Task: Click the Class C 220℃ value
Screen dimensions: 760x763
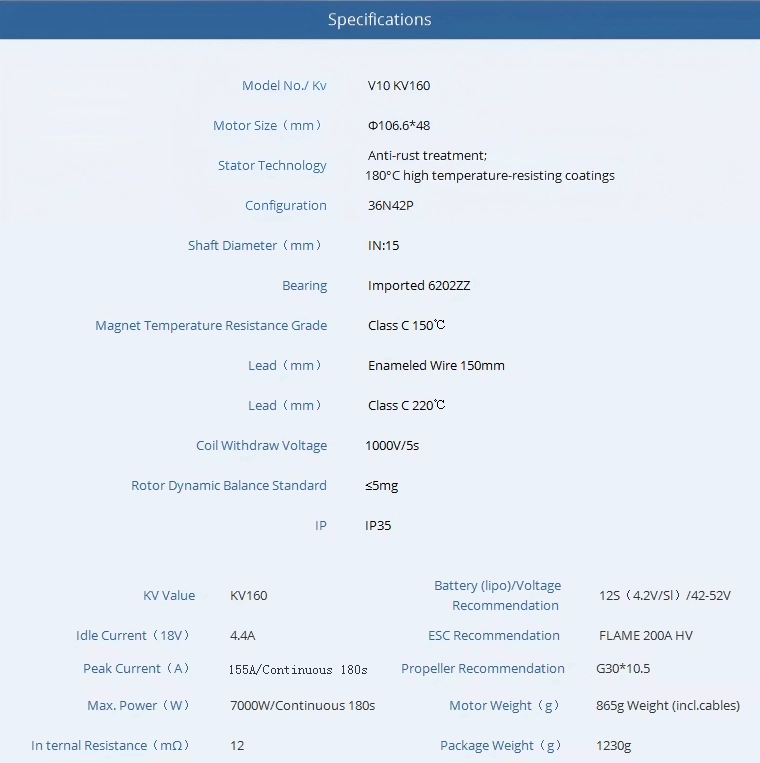Action: (406, 406)
